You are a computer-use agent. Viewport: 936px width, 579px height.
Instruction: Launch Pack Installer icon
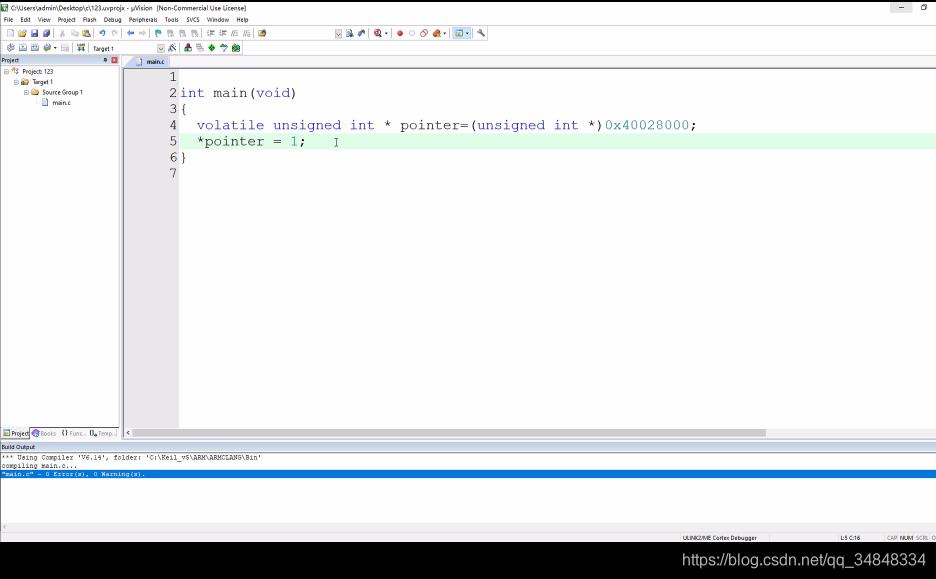tap(236, 48)
